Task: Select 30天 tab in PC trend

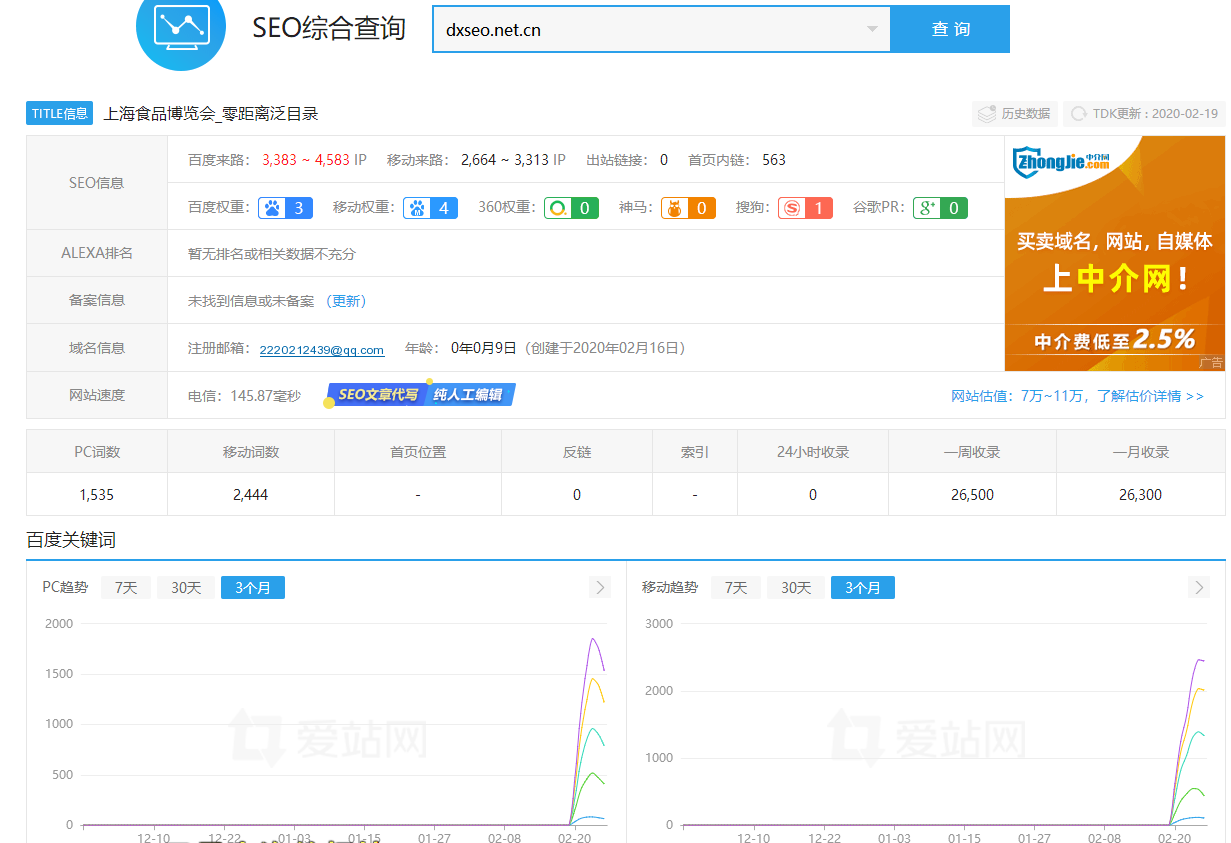Action: [186, 588]
